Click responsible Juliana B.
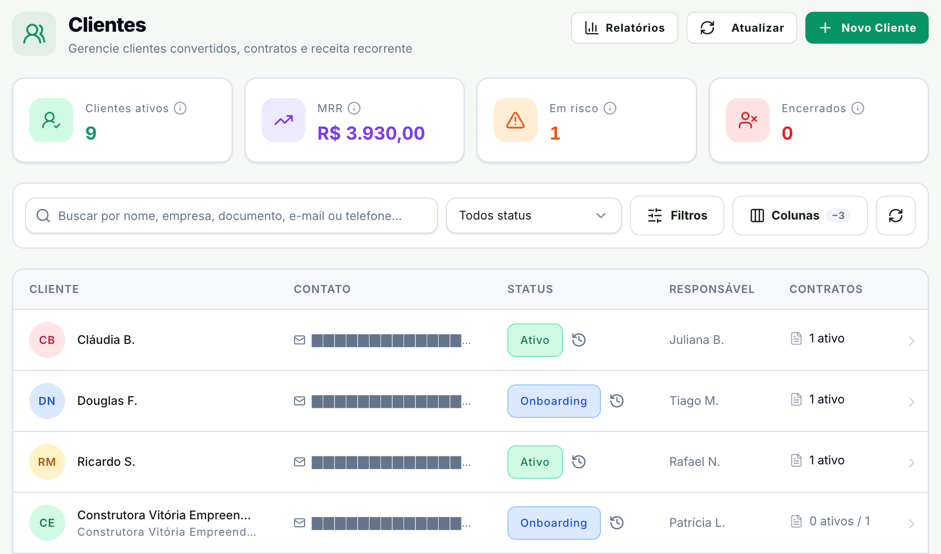Image resolution: width=941 pixels, height=554 pixels. tap(696, 340)
